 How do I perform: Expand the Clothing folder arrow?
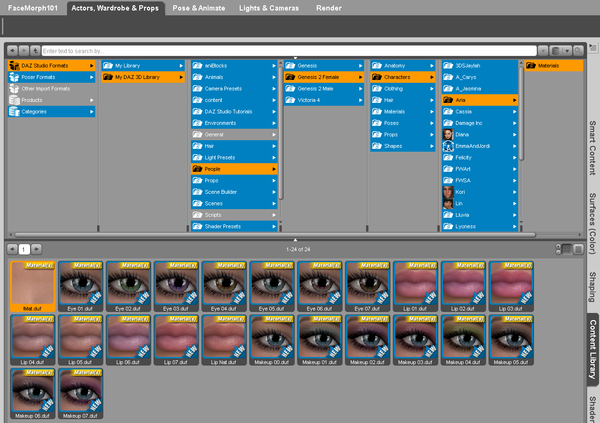pyautogui.click(x=432, y=89)
